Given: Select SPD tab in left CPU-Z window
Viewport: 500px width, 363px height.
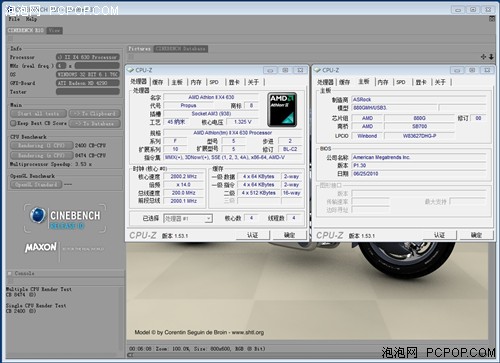Looking at the screenshot, I should (214, 82).
